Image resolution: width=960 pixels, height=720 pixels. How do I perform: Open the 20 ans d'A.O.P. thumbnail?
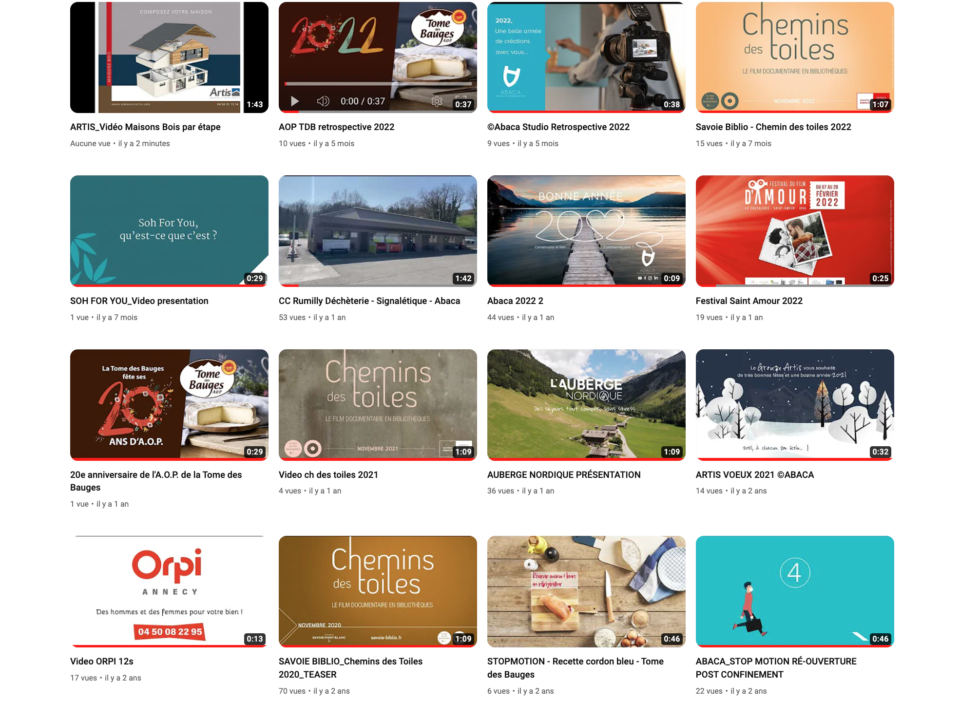(x=169, y=405)
